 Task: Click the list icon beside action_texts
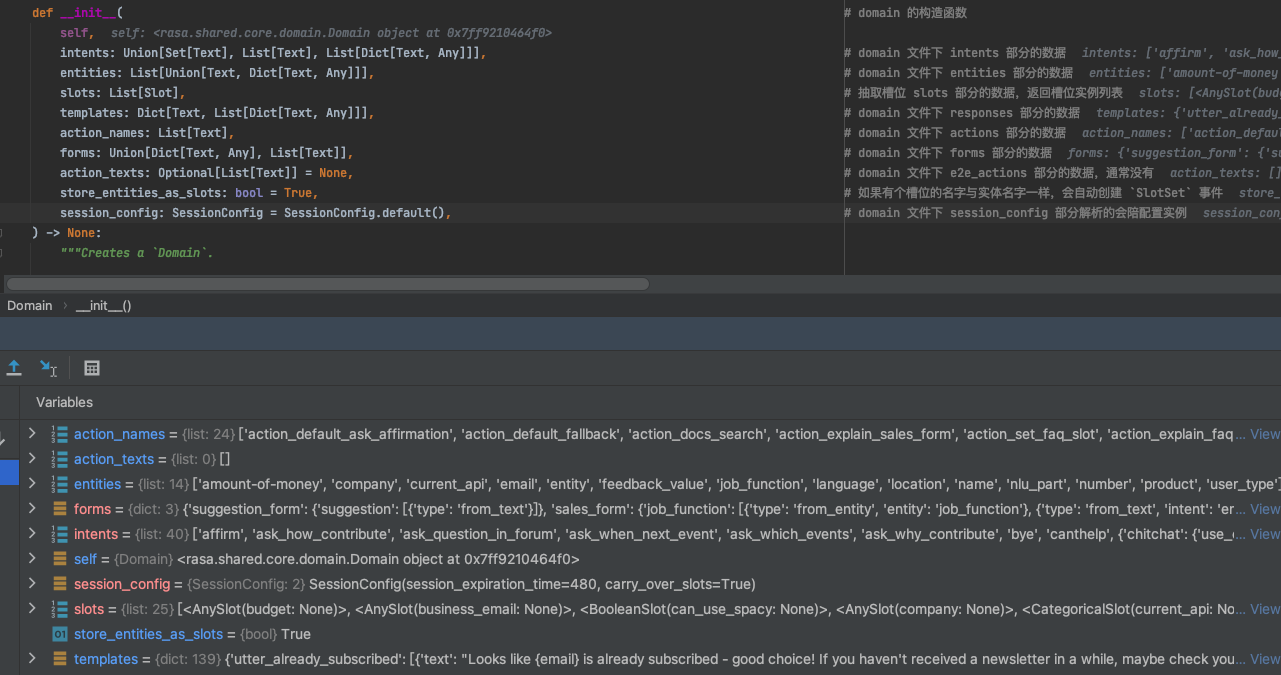click(60, 459)
